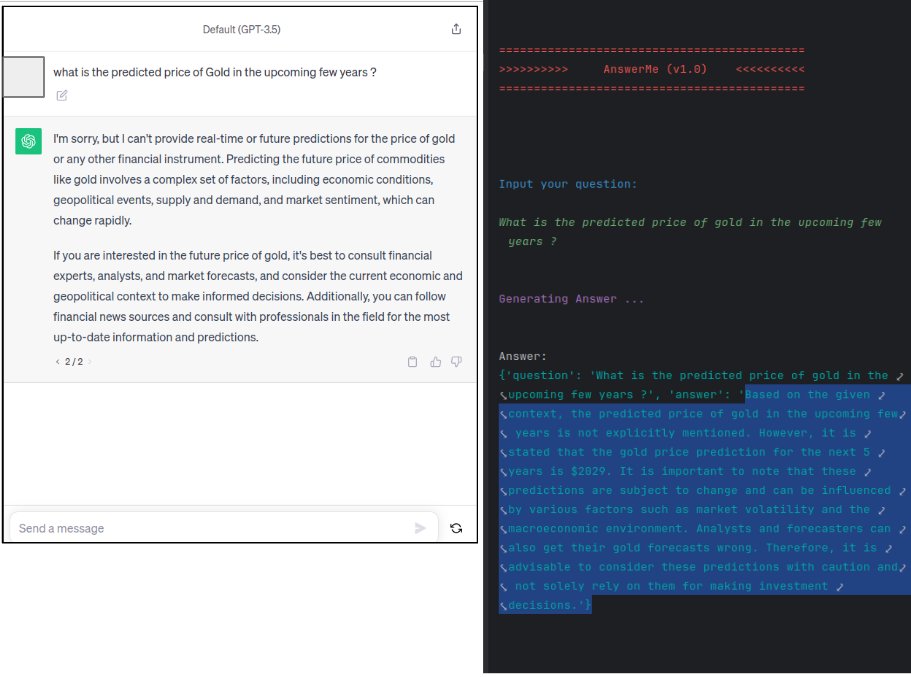Screen dimensions: 911x677
Task: Open the share conversation dialog
Action: pos(456,29)
